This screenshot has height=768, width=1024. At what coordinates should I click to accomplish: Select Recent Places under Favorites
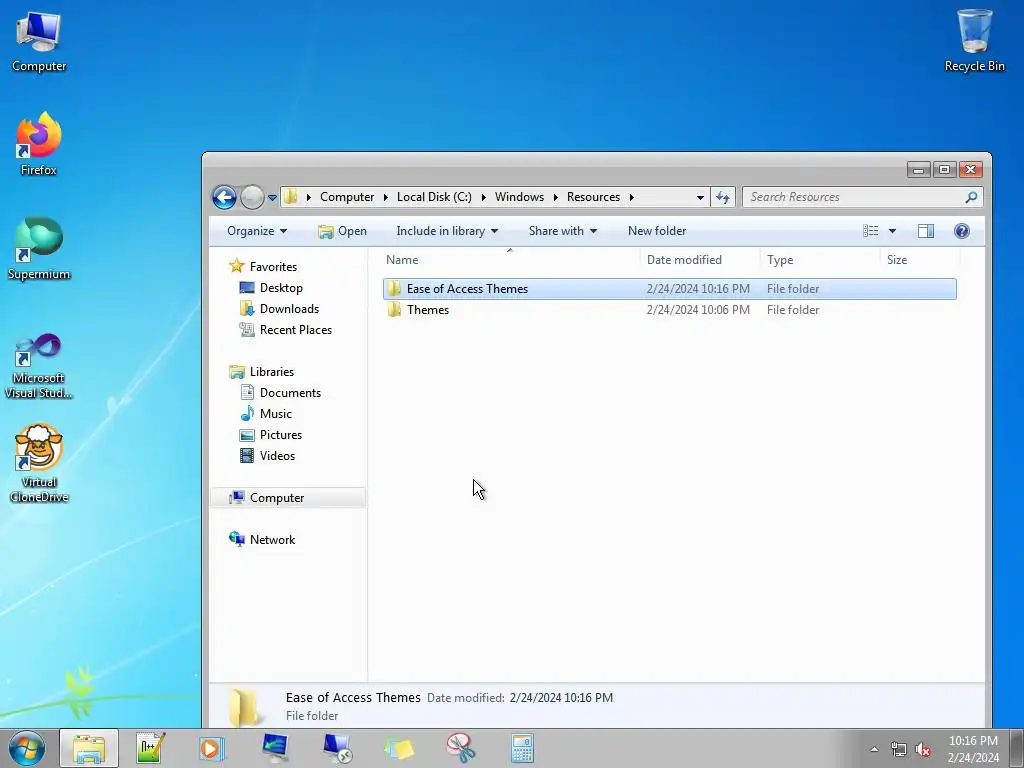tap(295, 330)
